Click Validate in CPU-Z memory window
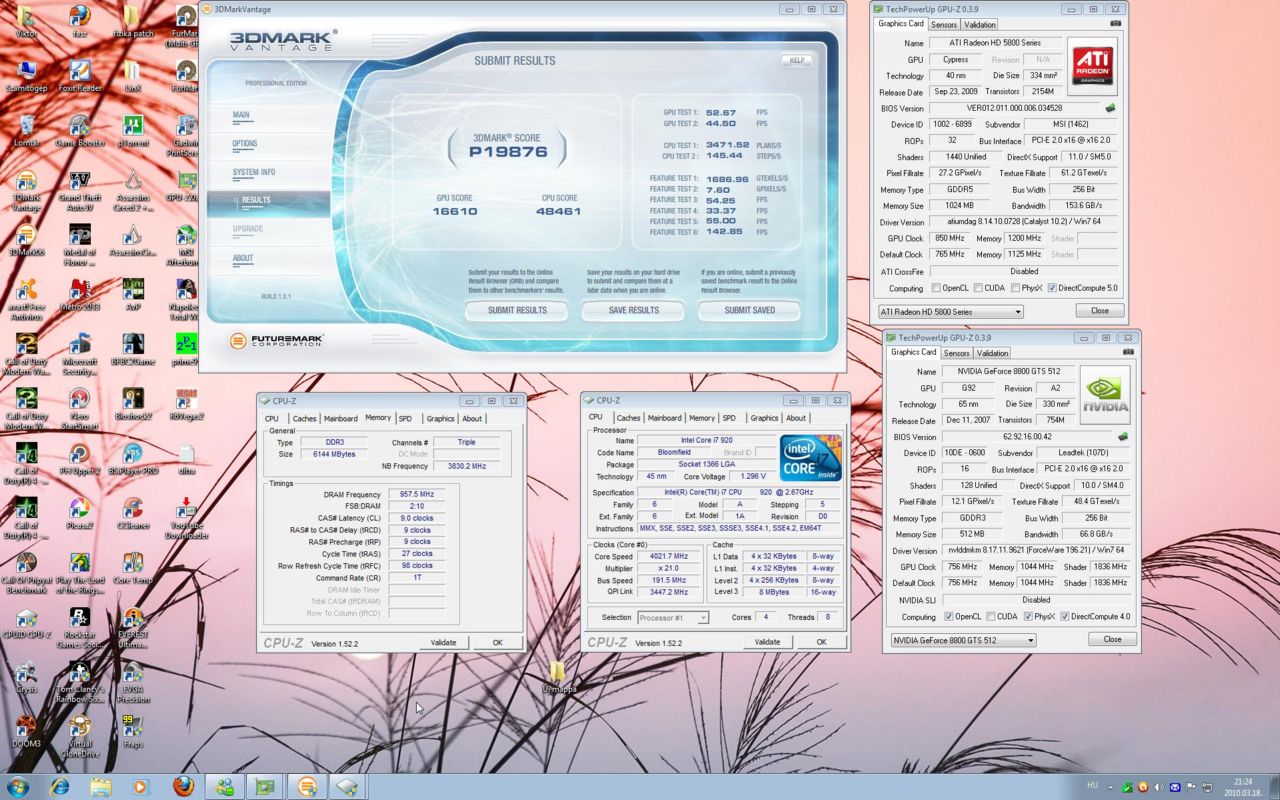 click(443, 642)
